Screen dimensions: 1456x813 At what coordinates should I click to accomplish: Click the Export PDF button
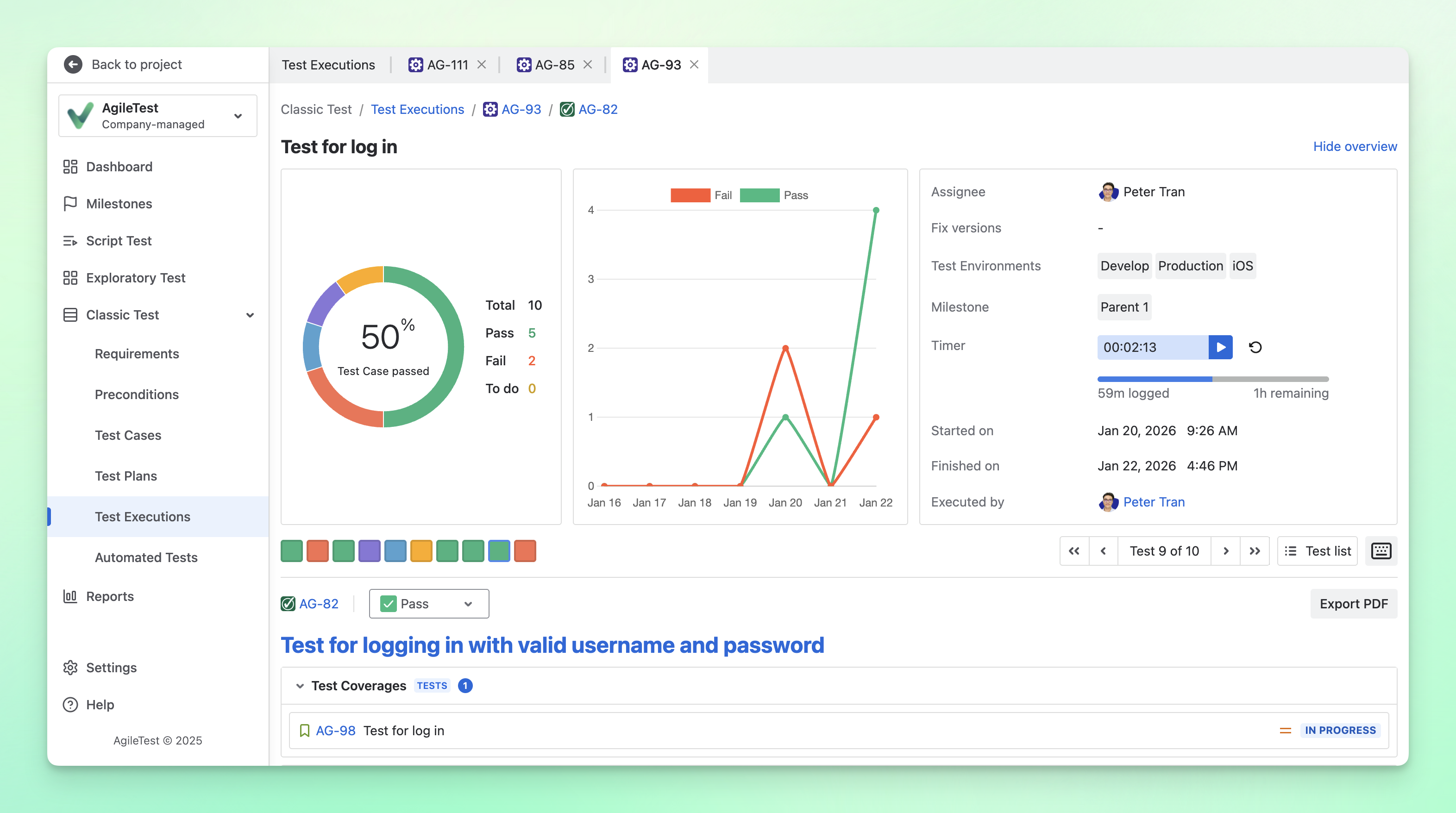1353,604
